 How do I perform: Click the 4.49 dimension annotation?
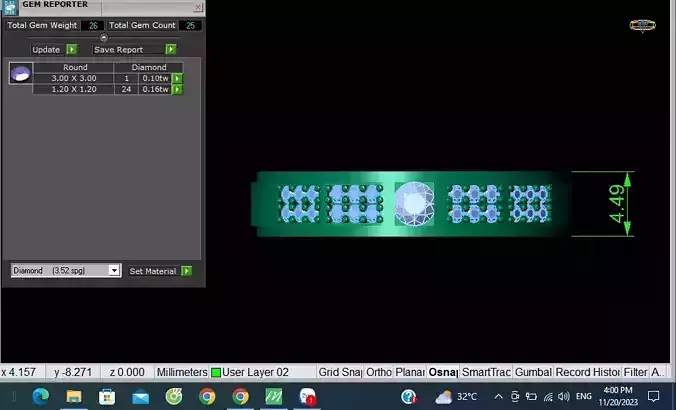pos(618,203)
